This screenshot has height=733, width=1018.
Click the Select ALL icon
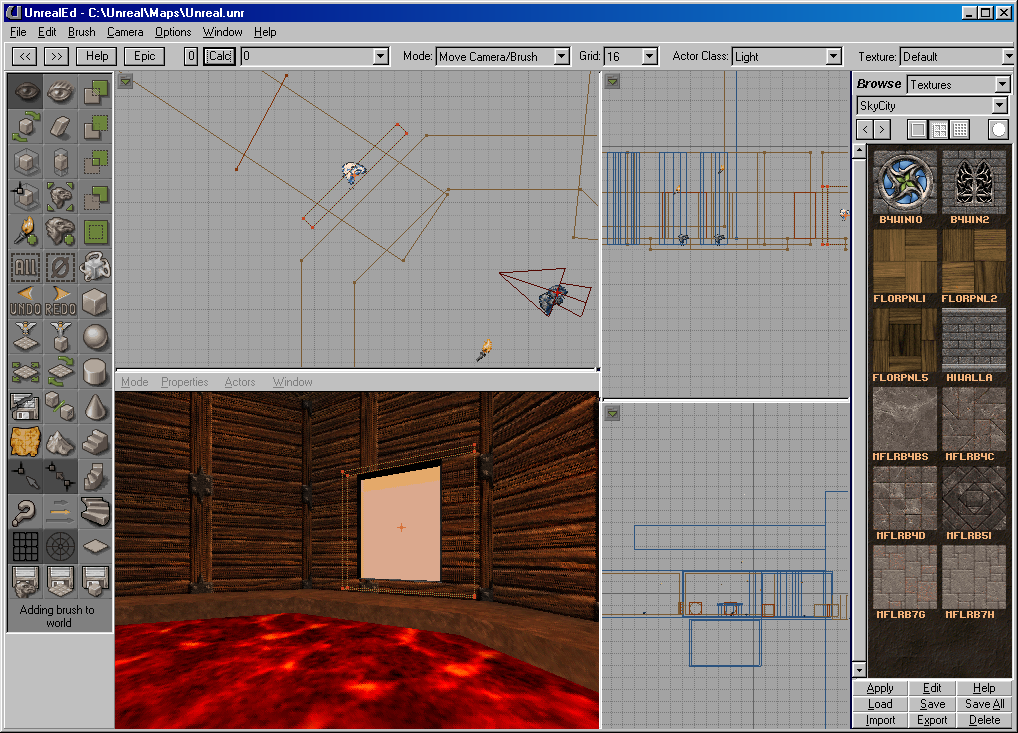click(x=26, y=267)
